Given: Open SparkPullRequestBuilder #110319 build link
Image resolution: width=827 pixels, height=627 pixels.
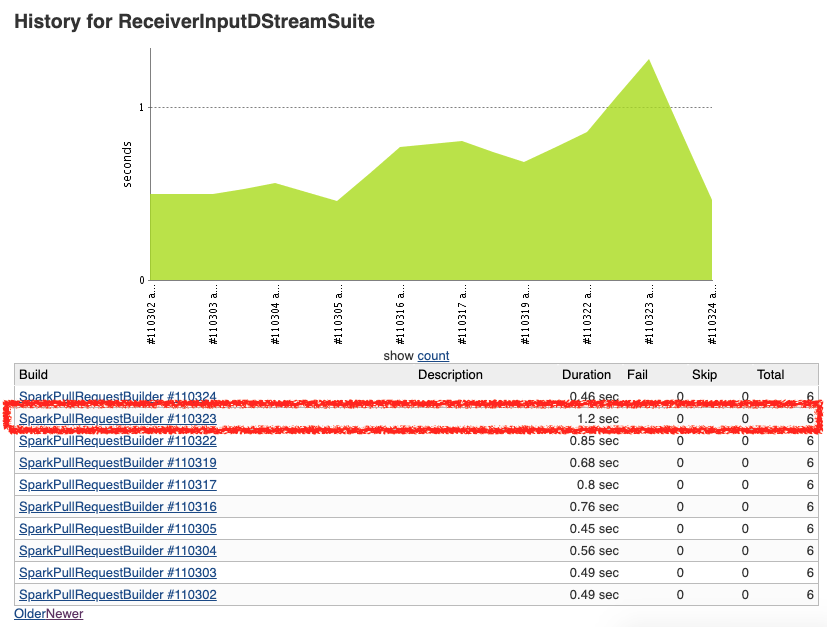Looking at the screenshot, I should [118, 463].
